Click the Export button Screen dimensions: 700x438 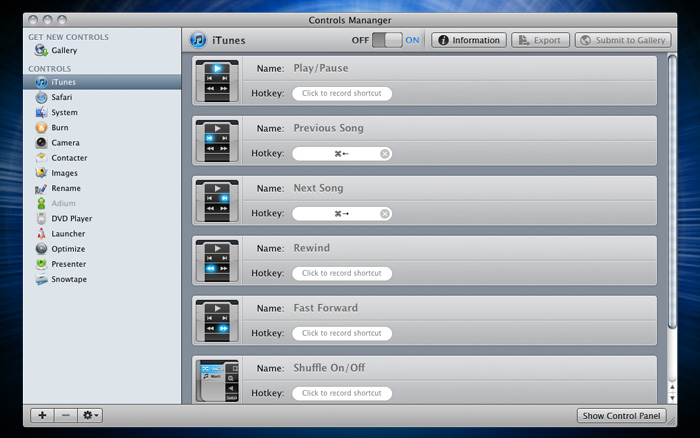(540, 40)
